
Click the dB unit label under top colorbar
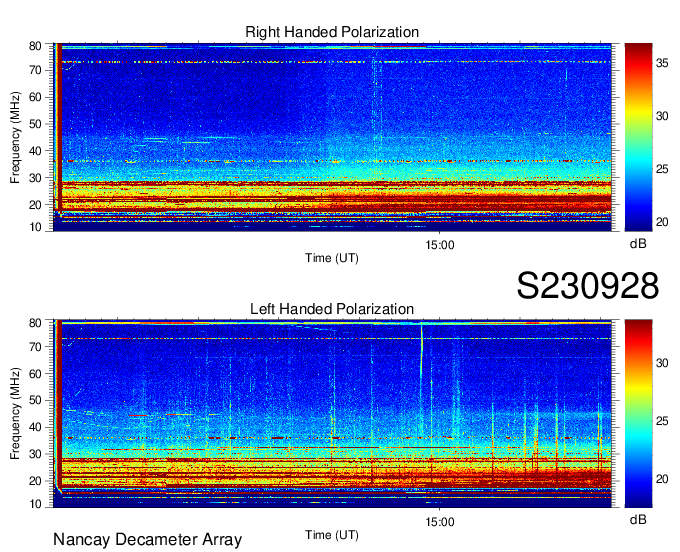click(x=638, y=244)
